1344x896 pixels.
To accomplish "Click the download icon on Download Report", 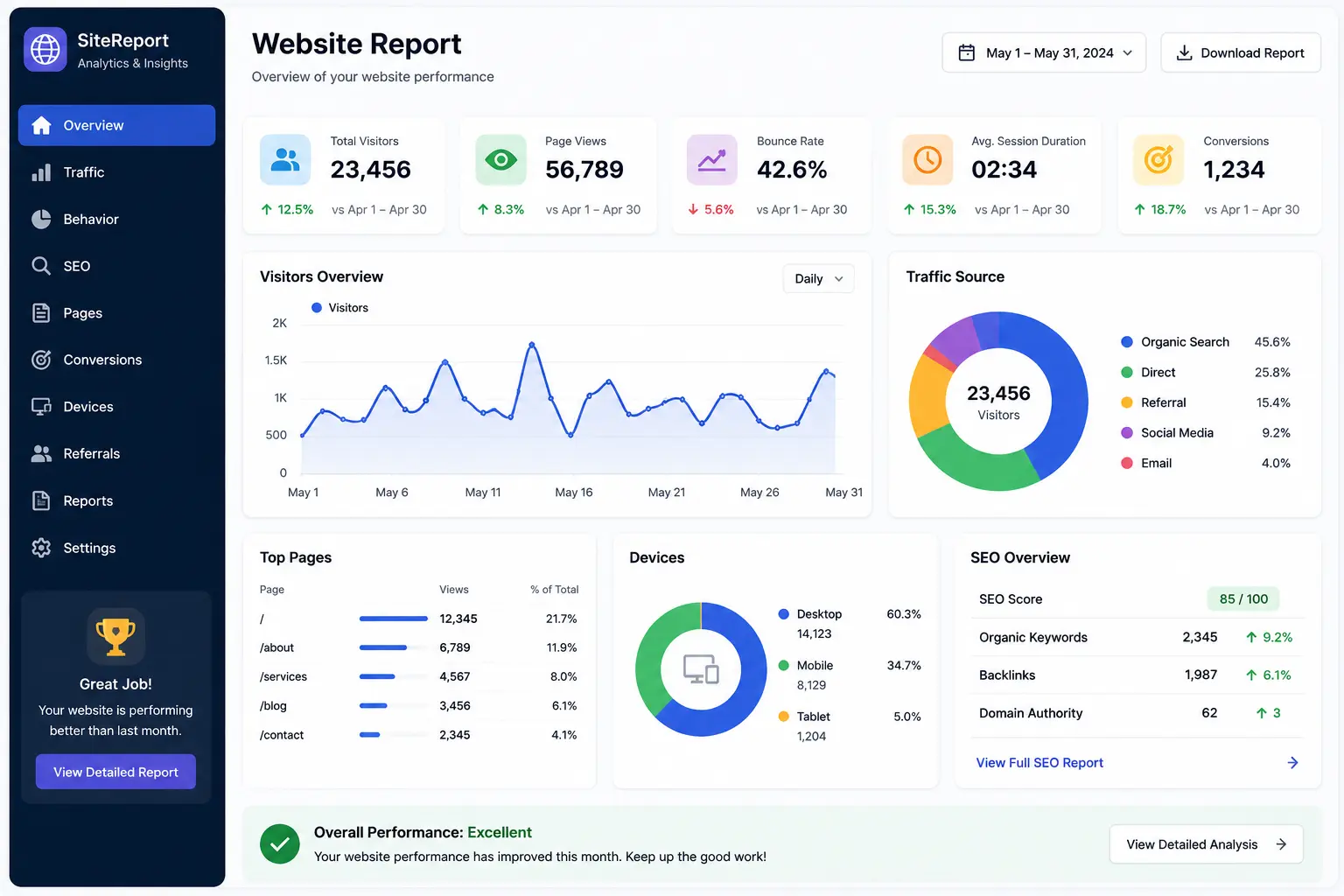I will [x=1184, y=52].
